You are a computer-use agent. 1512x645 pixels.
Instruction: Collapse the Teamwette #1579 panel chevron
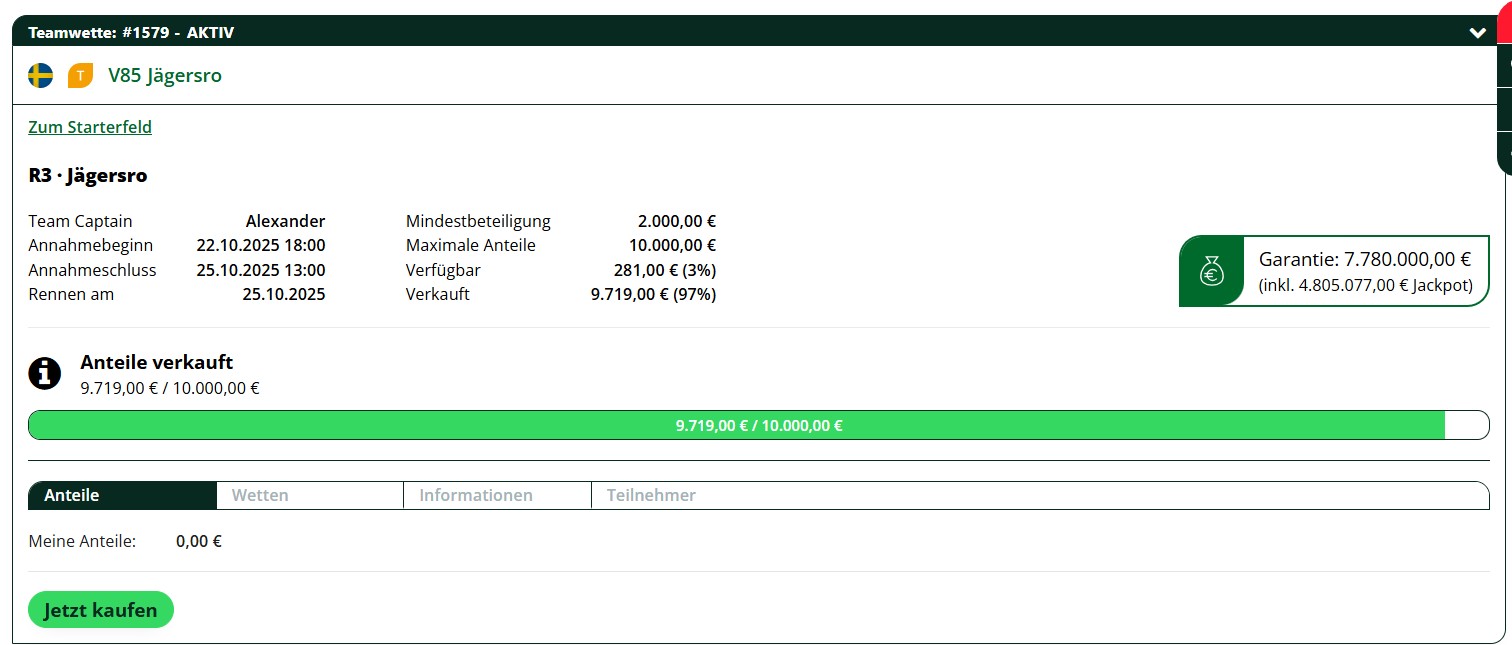point(1477,33)
